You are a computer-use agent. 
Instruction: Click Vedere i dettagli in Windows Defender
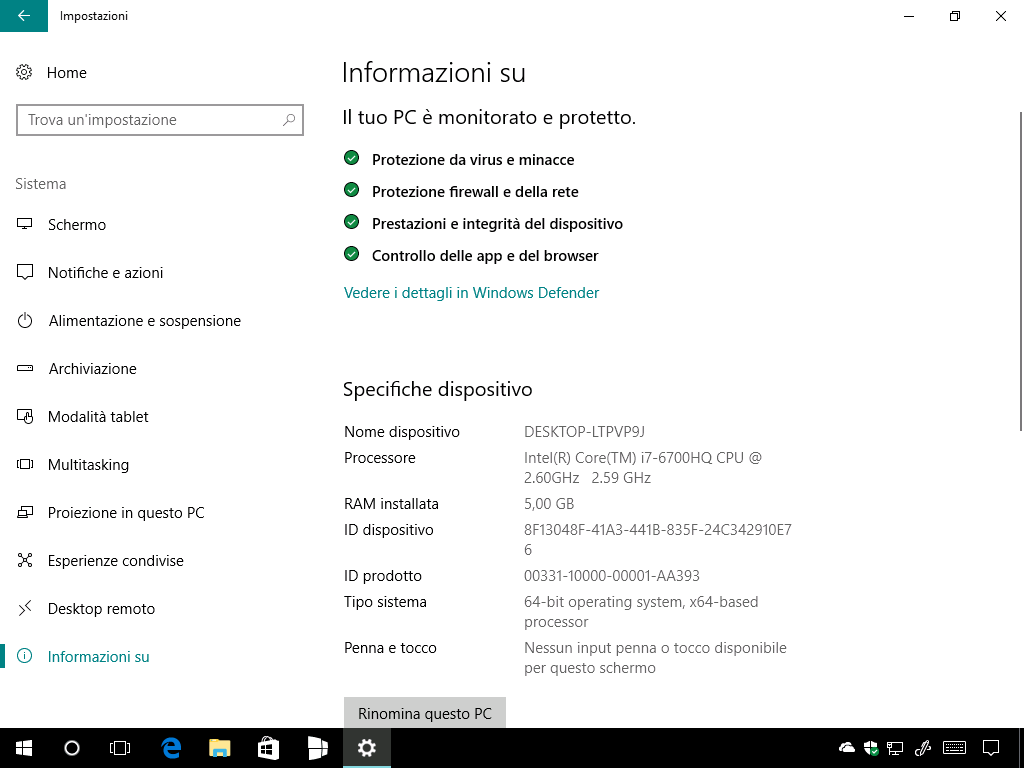(471, 293)
